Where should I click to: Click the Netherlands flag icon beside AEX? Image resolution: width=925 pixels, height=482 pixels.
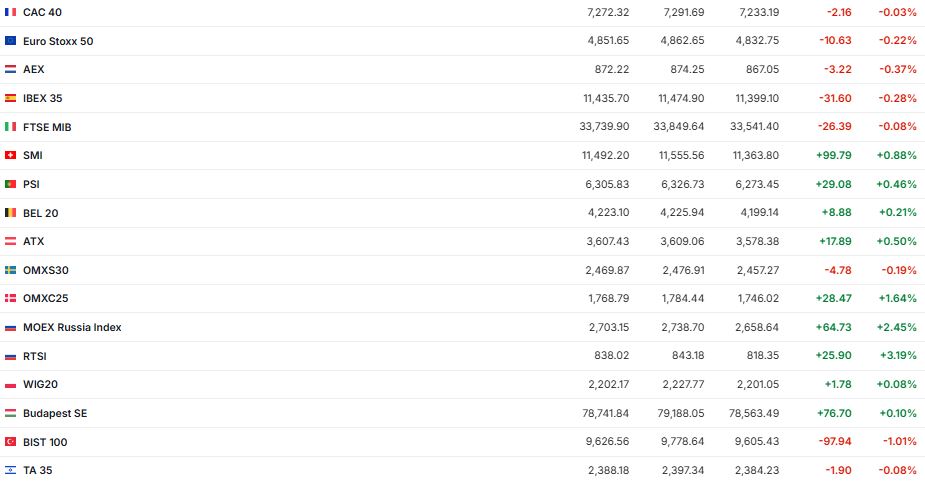[x=10, y=70]
